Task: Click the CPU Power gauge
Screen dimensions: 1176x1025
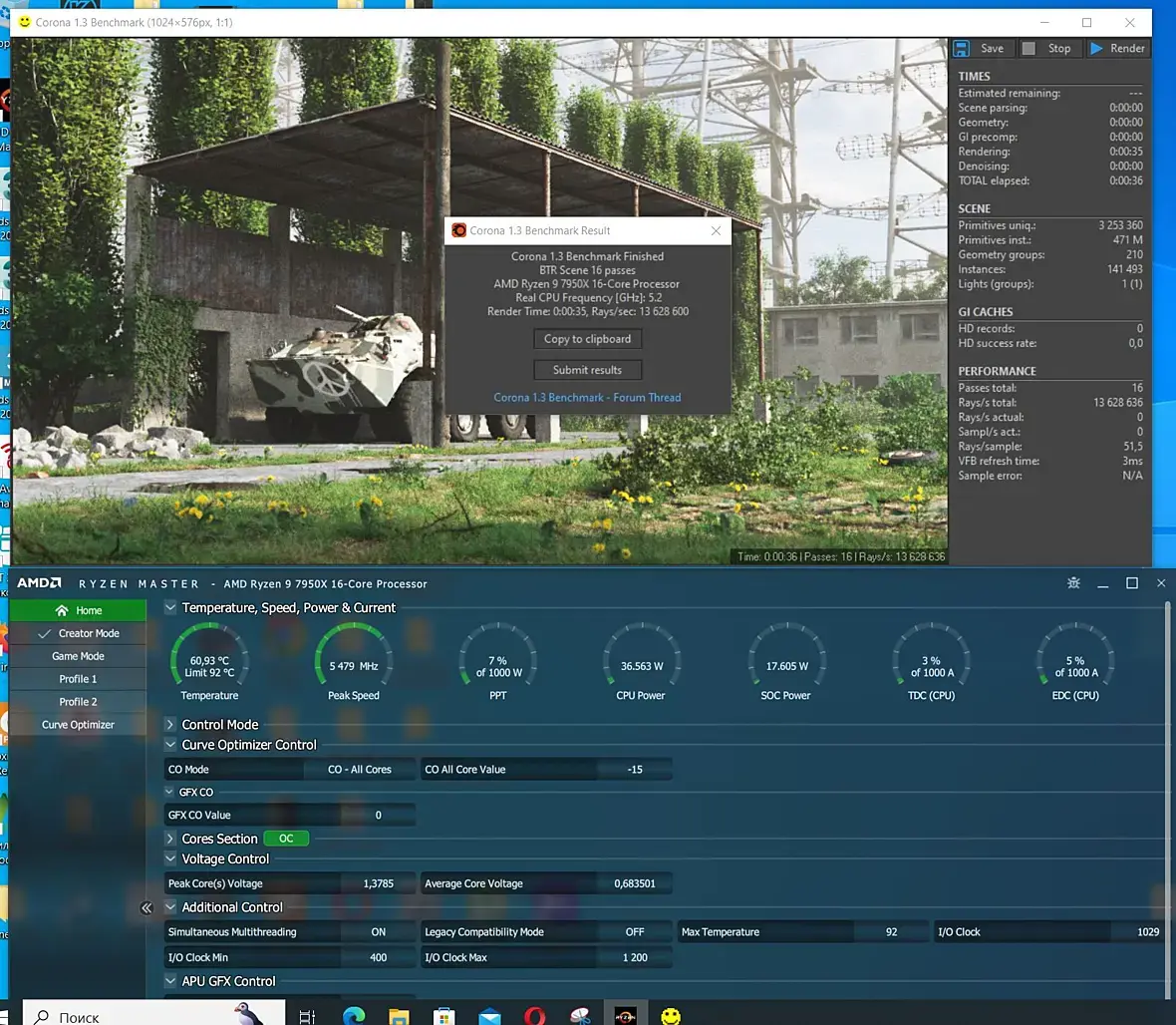Action: tap(641, 654)
